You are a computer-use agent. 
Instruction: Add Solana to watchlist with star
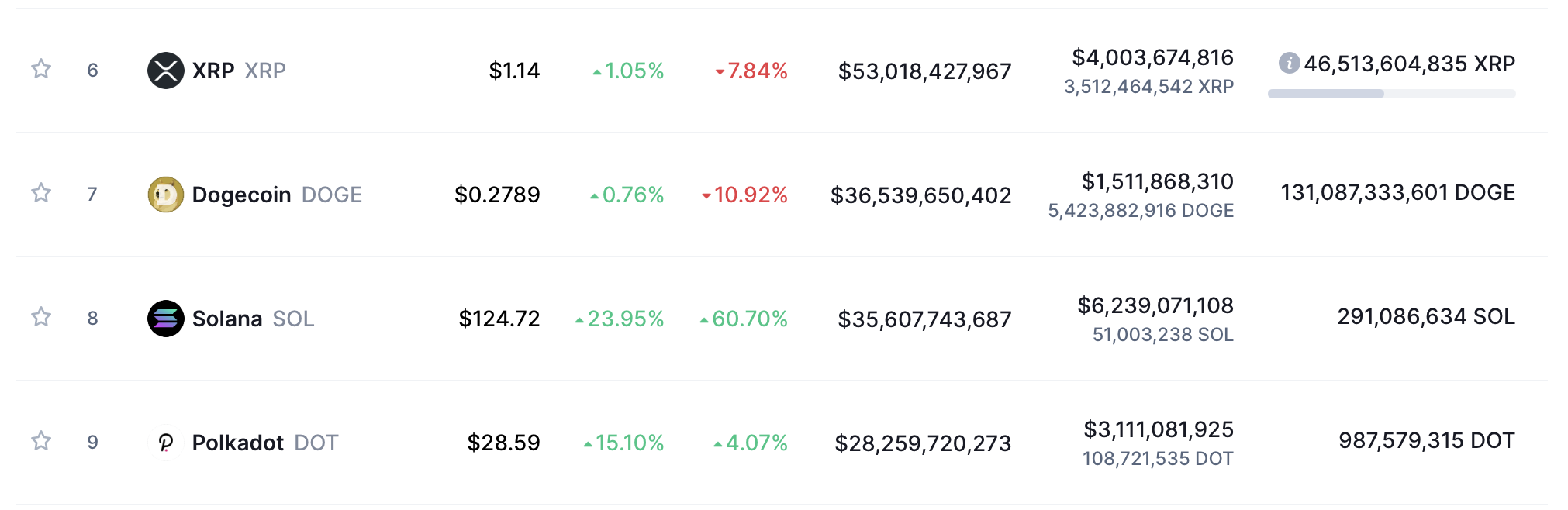[41, 317]
